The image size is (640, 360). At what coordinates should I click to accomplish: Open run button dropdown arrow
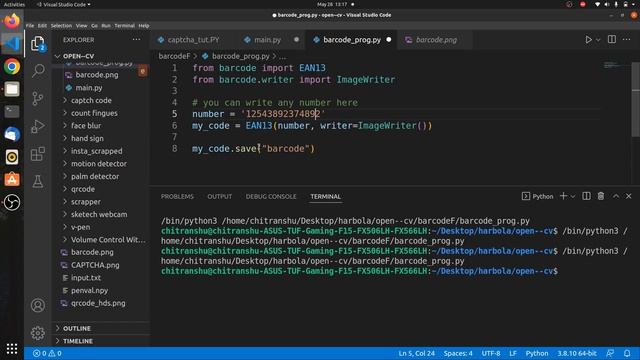tap(598, 40)
